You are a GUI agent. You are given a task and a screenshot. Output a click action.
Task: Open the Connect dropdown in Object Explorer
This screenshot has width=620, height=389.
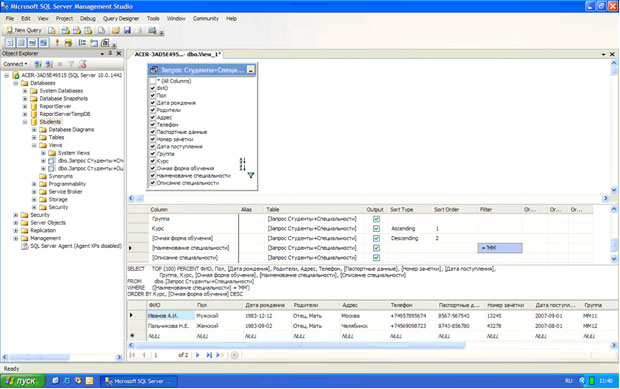click(x=15, y=64)
